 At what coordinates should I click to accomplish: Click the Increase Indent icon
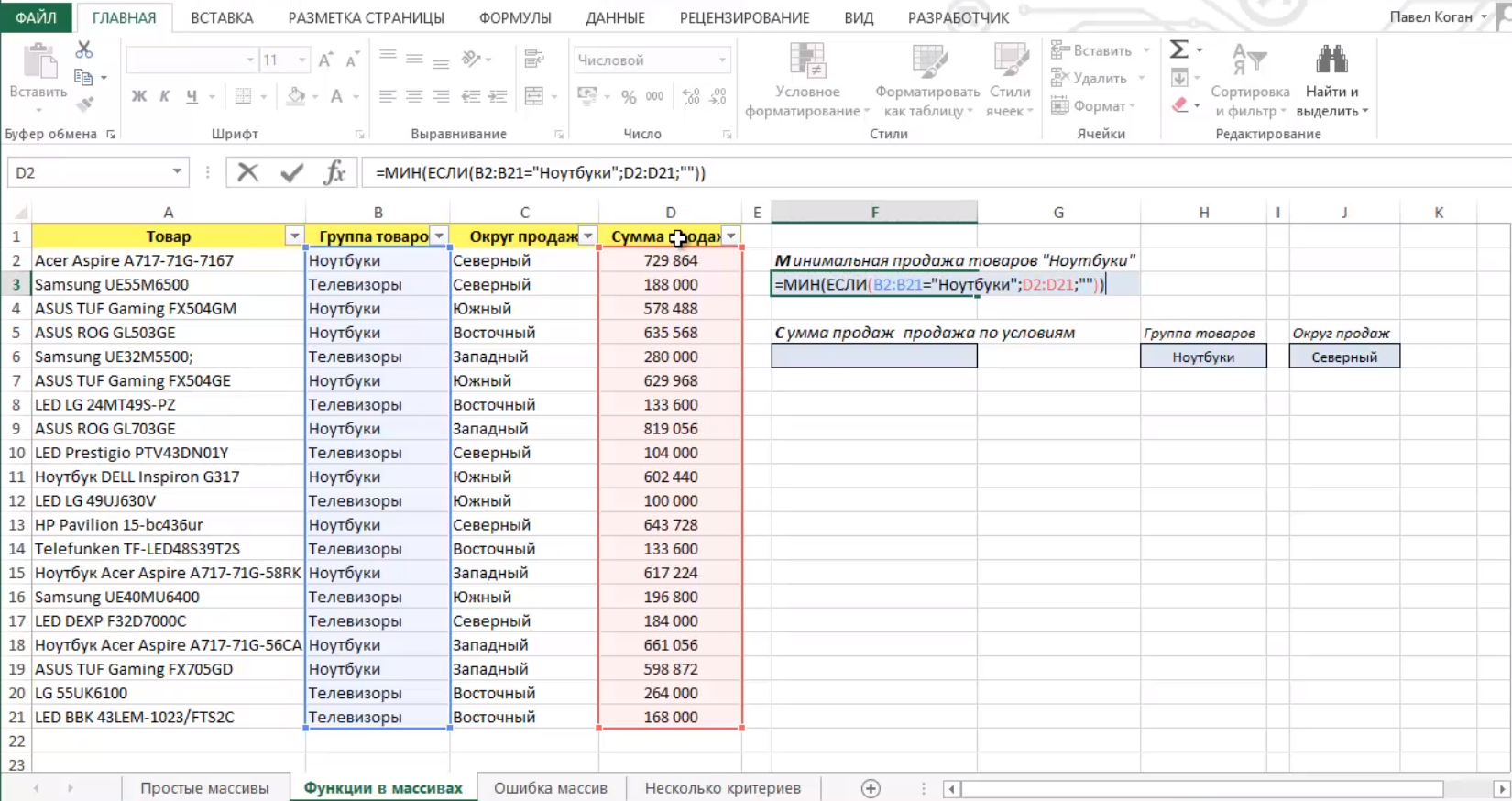[498, 96]
